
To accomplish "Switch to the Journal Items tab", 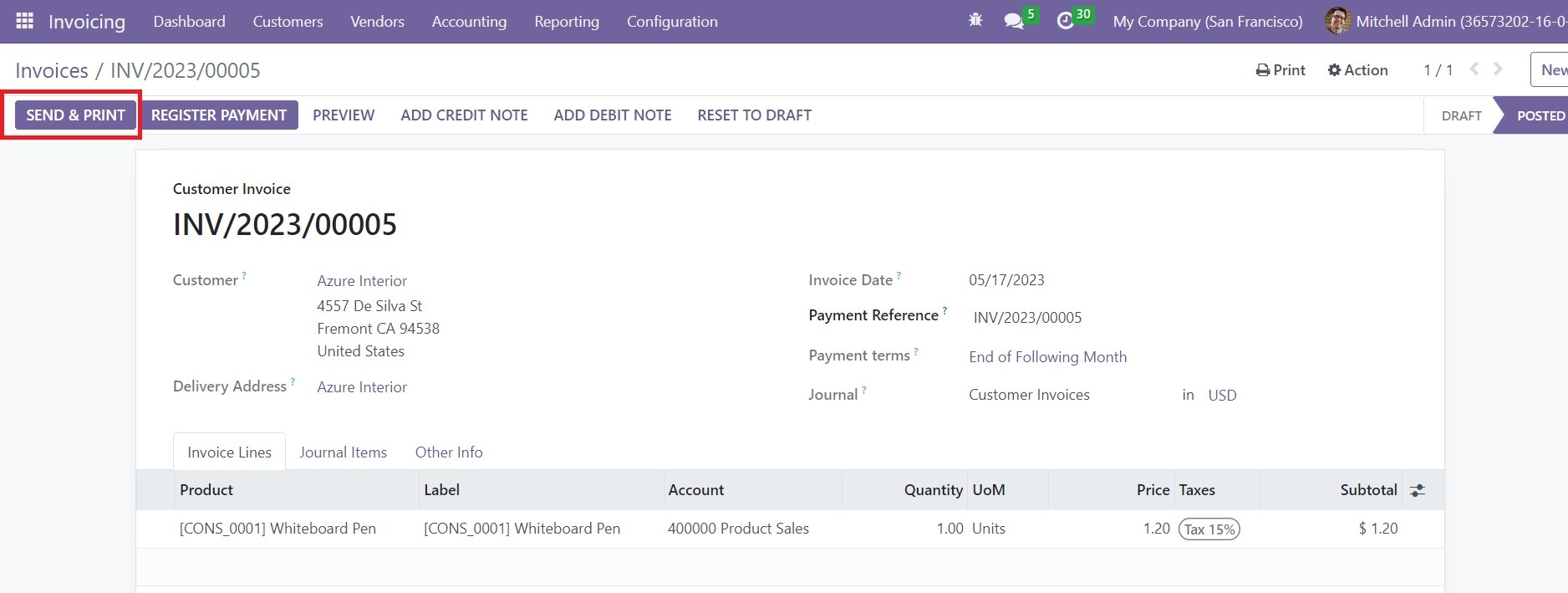I will (x=343, y=452).
